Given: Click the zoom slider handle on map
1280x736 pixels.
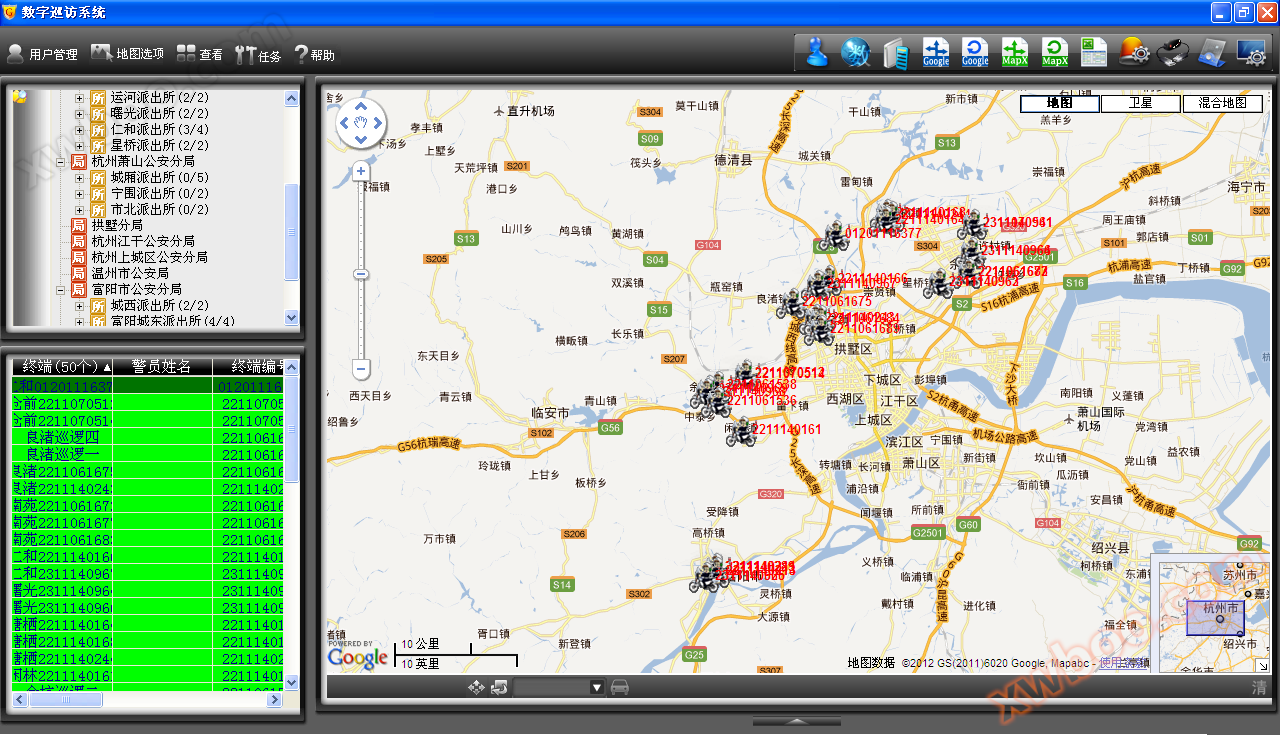Looking at the screenshot, I should tap(361, 274).
